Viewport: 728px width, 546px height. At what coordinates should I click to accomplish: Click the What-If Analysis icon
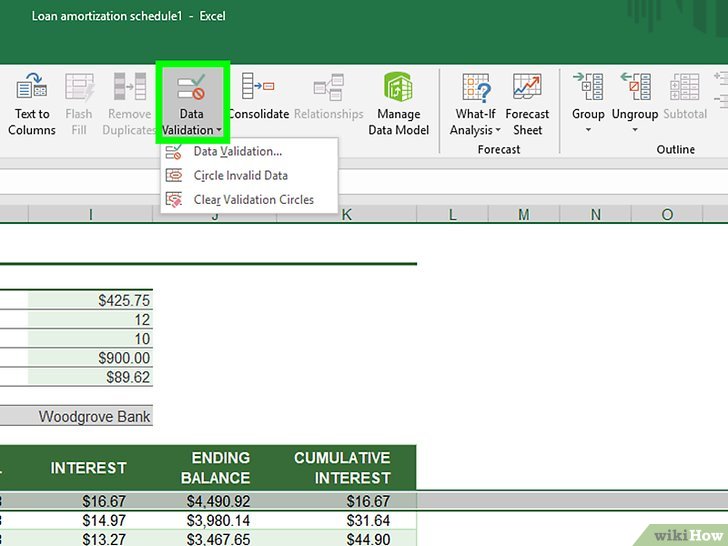476,87
